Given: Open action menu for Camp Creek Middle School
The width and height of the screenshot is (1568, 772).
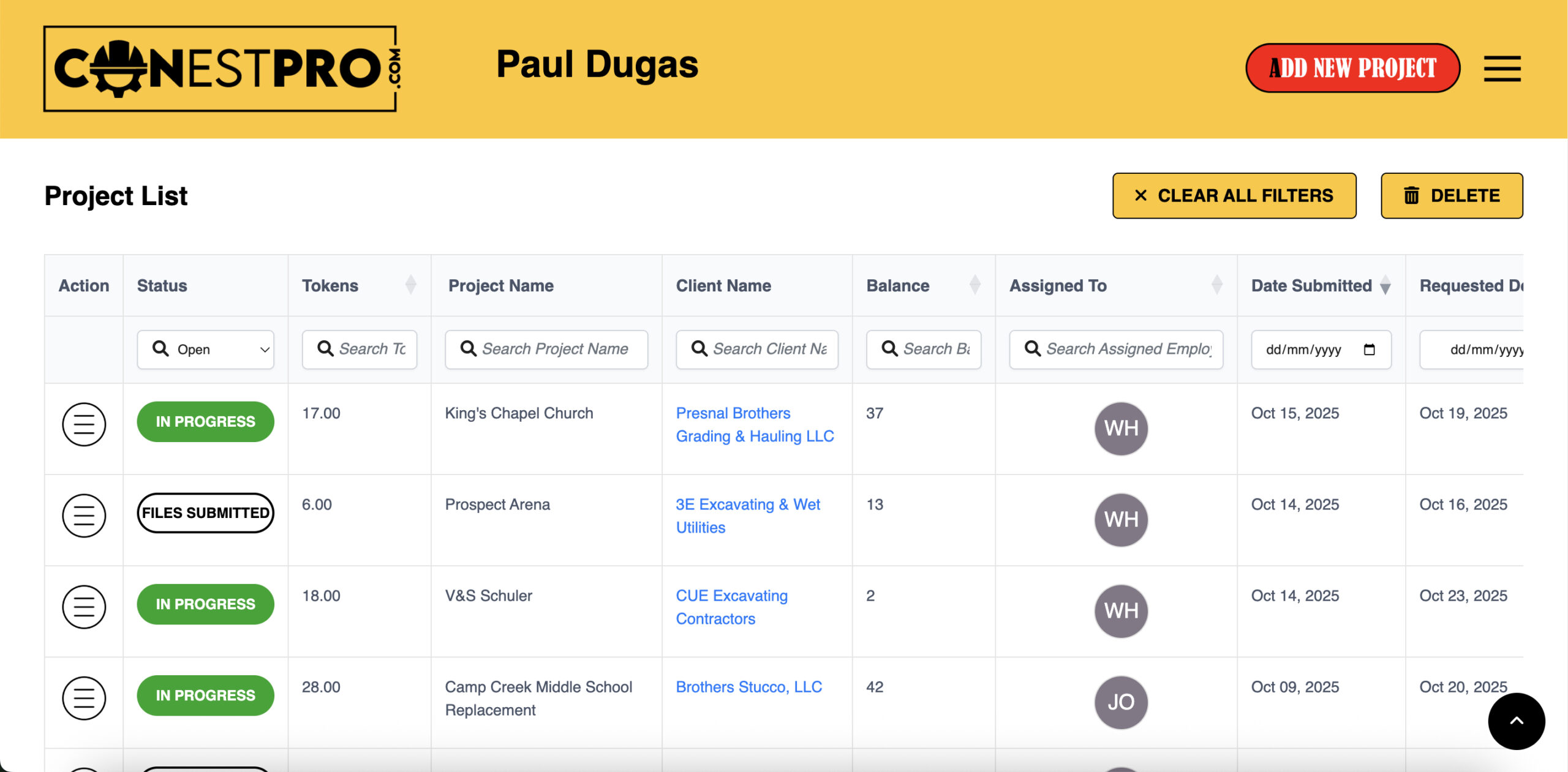Looking at the screenshot, I should click(x=84, y=698).
